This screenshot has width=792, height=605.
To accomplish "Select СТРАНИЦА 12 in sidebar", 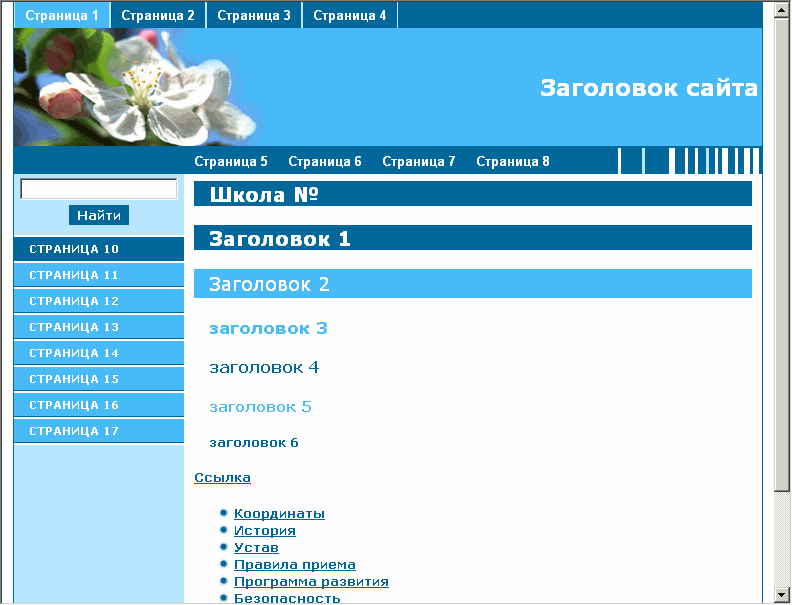I will coord(99,301).
